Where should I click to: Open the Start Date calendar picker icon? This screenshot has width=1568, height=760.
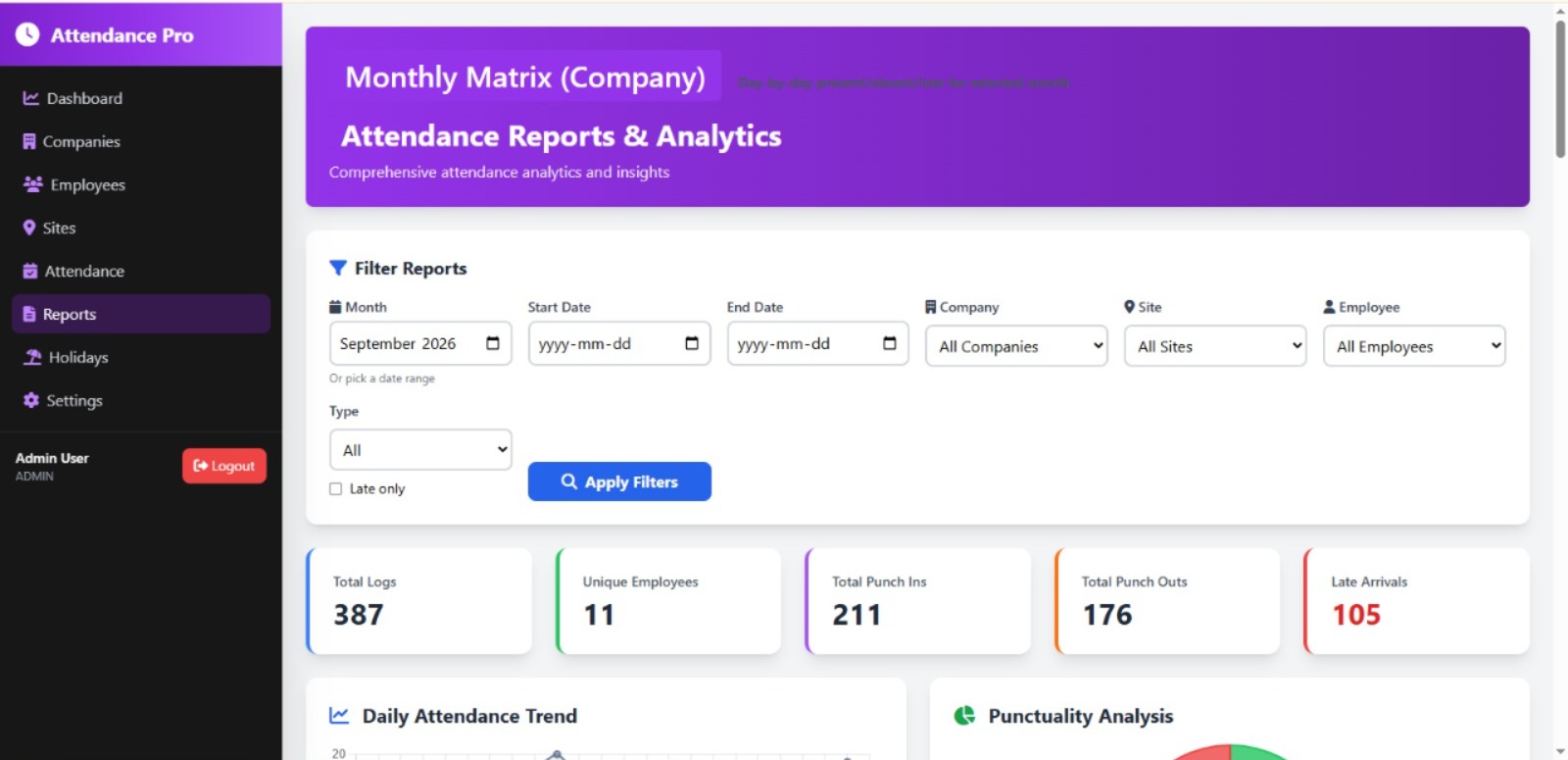pyautogui.click(x=692, y=343)
